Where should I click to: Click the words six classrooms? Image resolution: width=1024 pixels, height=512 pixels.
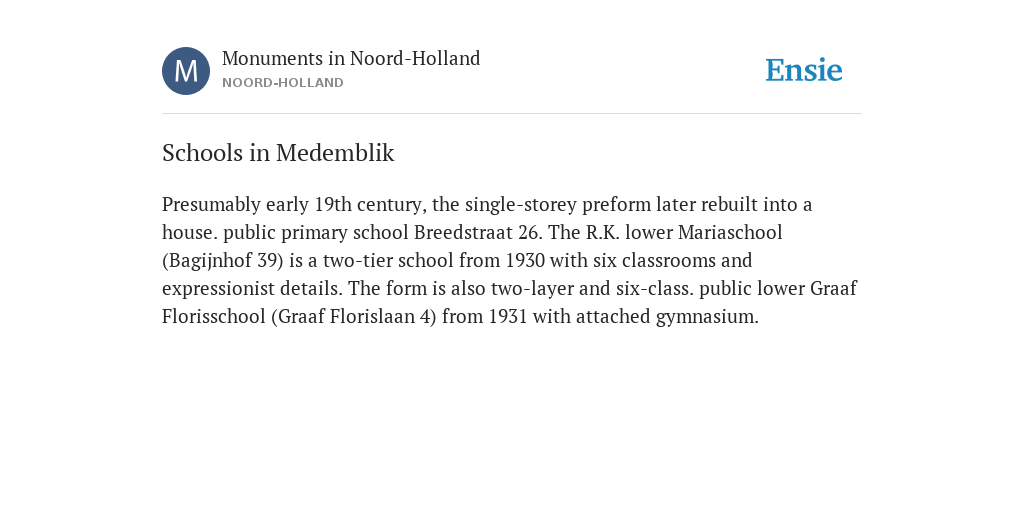pos(658,261)
